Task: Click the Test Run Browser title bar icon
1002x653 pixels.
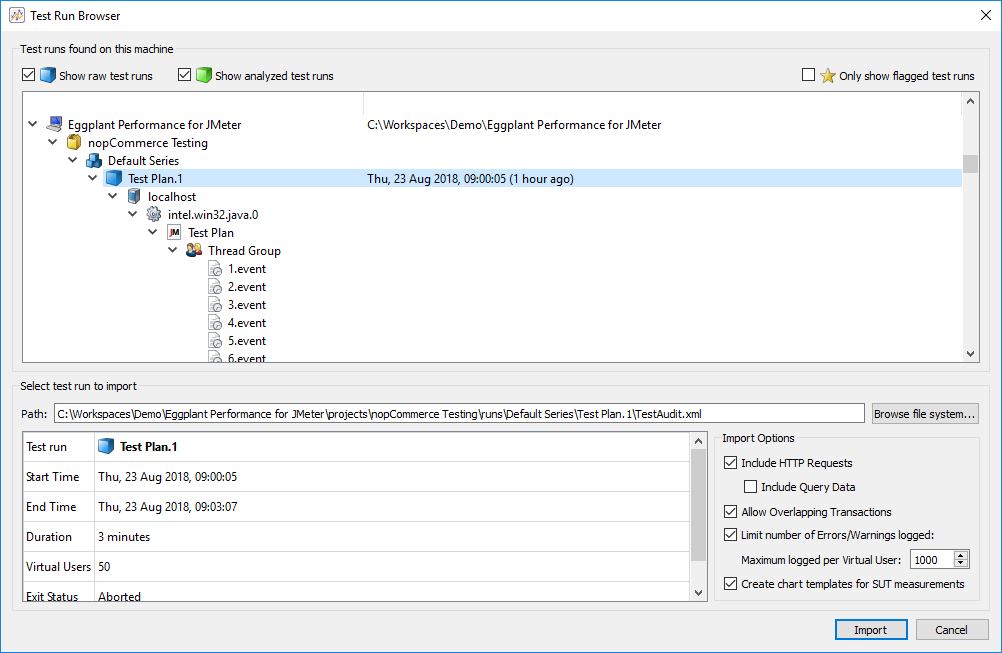Action: coord(17,15)
